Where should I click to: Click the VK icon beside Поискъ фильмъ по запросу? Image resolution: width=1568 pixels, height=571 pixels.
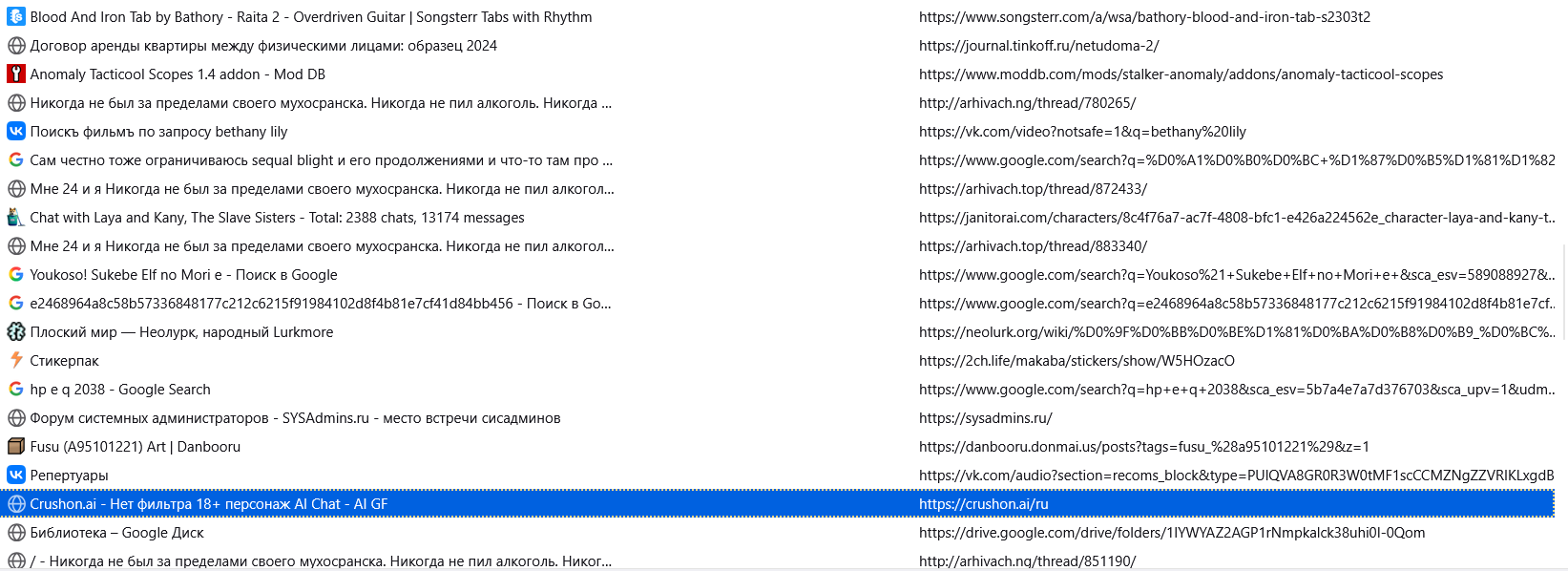16,132
